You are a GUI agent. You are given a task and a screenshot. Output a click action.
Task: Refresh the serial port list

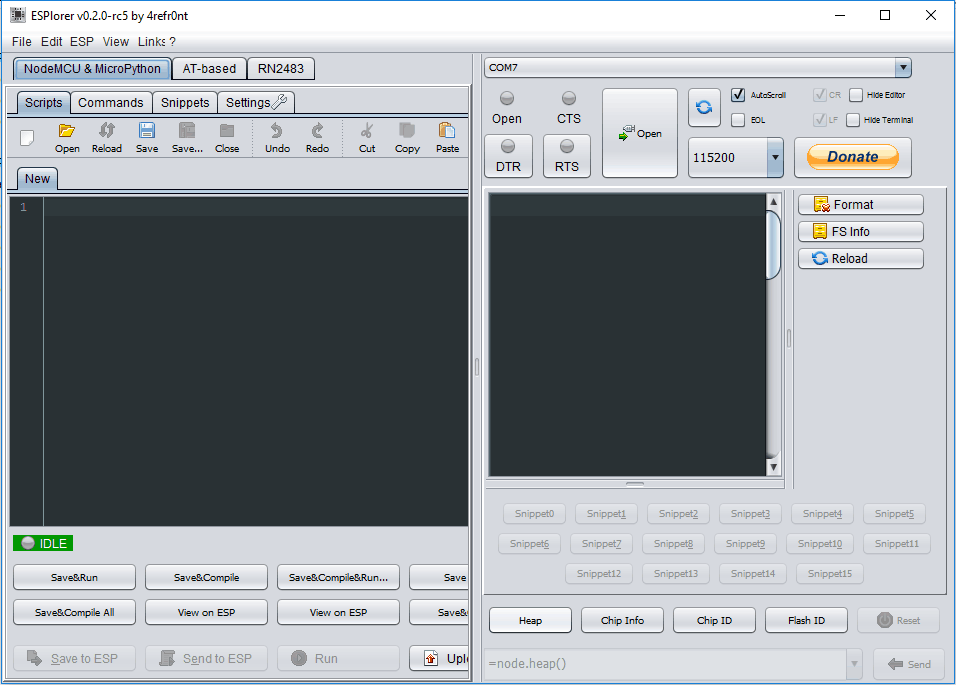click(704, 108)
